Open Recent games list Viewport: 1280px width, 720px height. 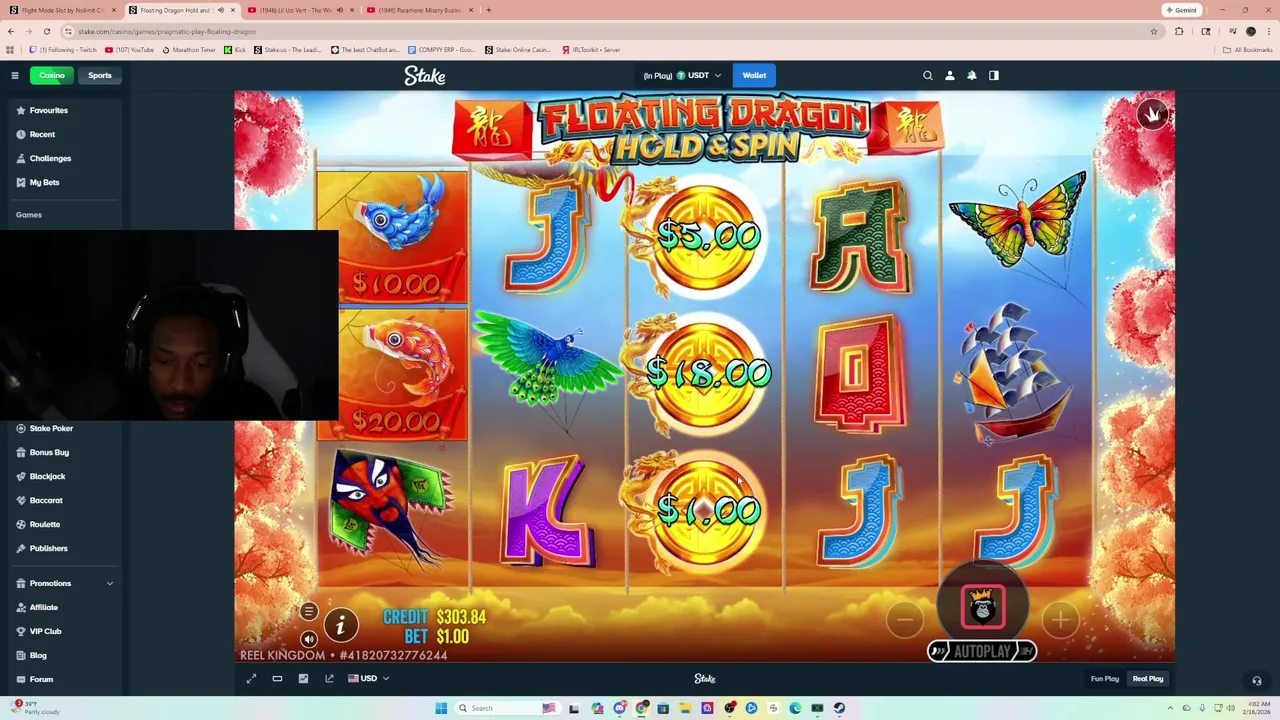click(42, 134)
